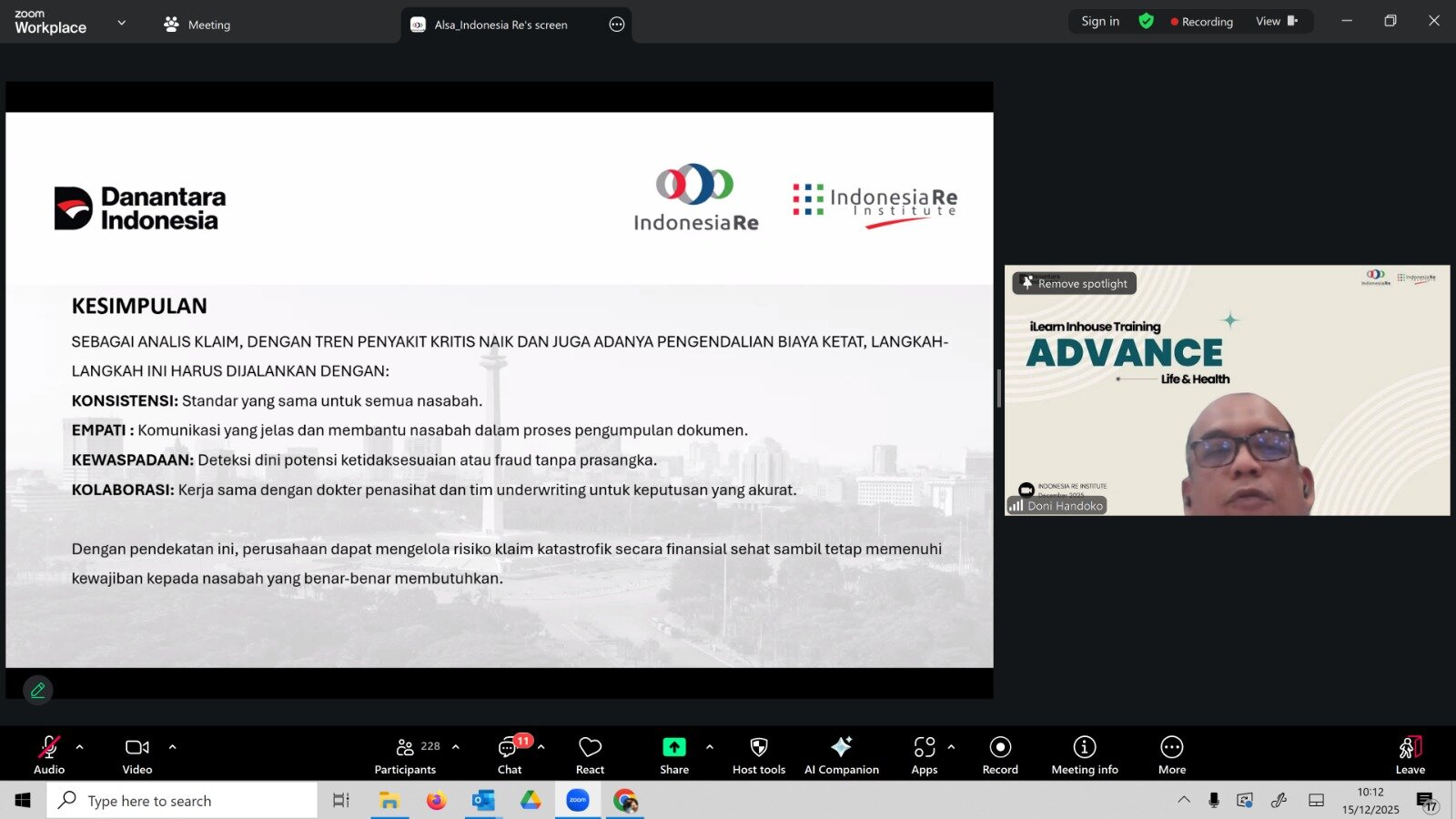1456x819 pixels.
Task: Expand the Video options arrow
Action: [172, 747]
